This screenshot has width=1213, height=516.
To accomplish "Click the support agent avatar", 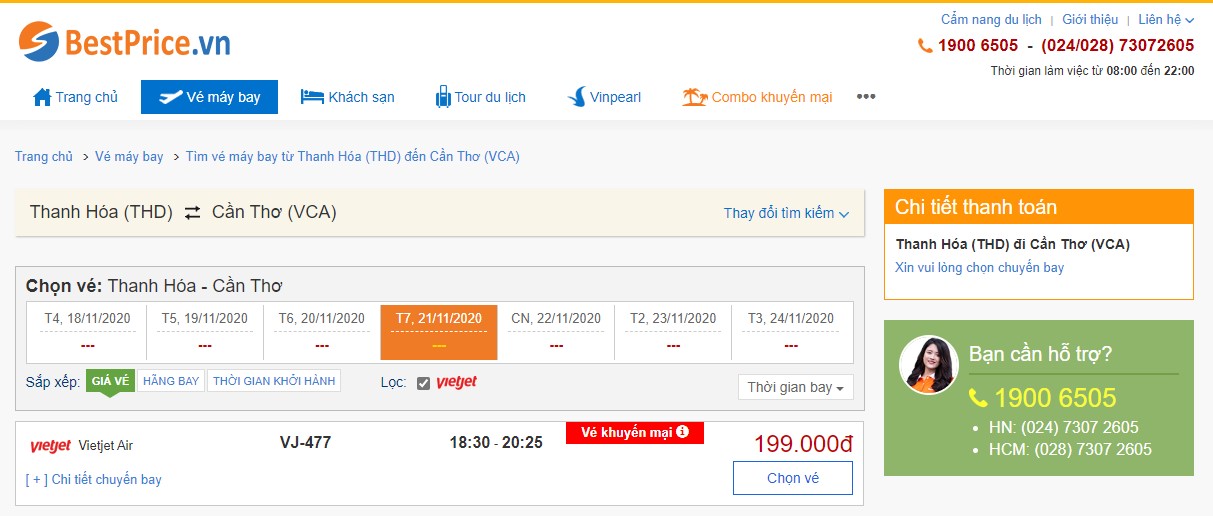I will 929,364.
